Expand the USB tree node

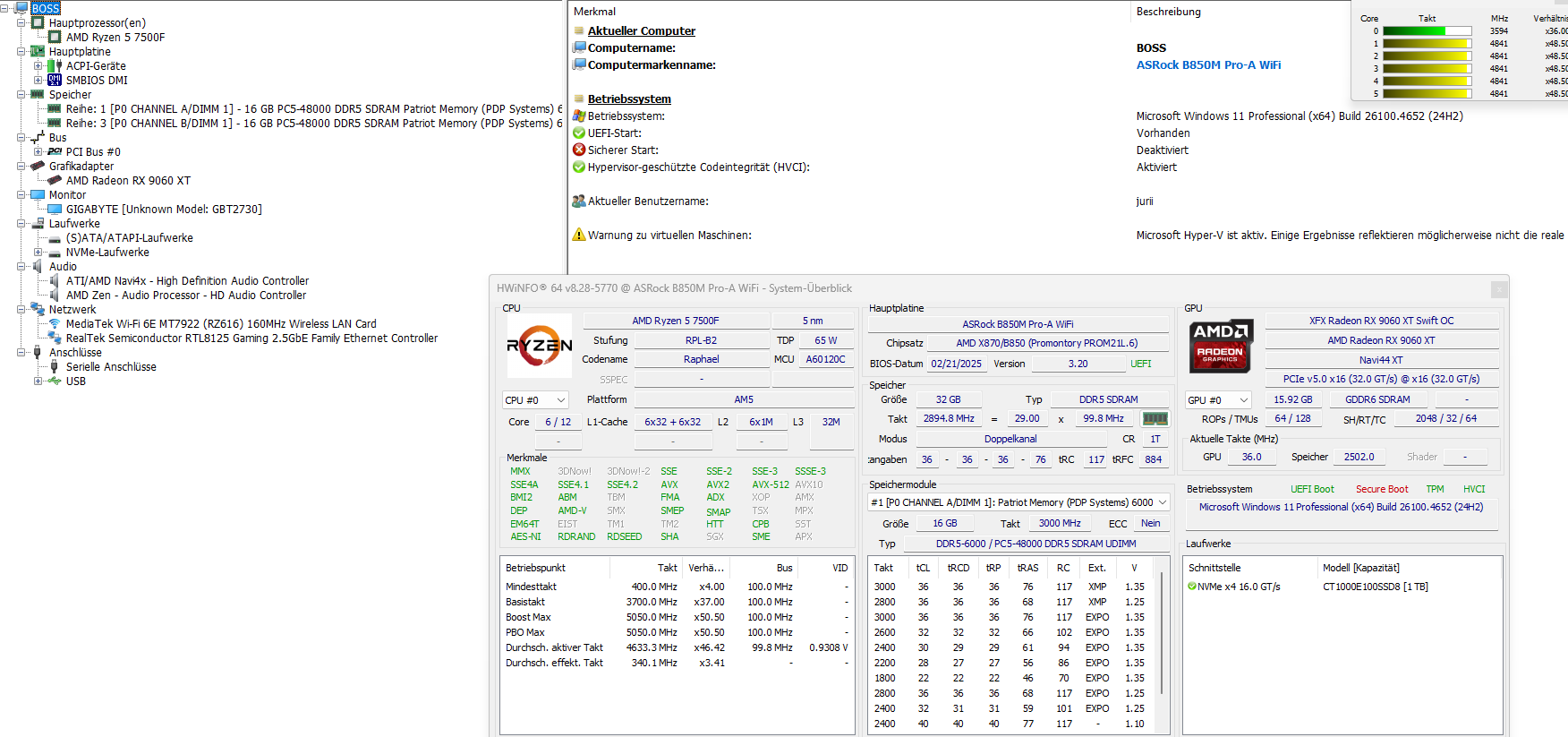[38, 381]
